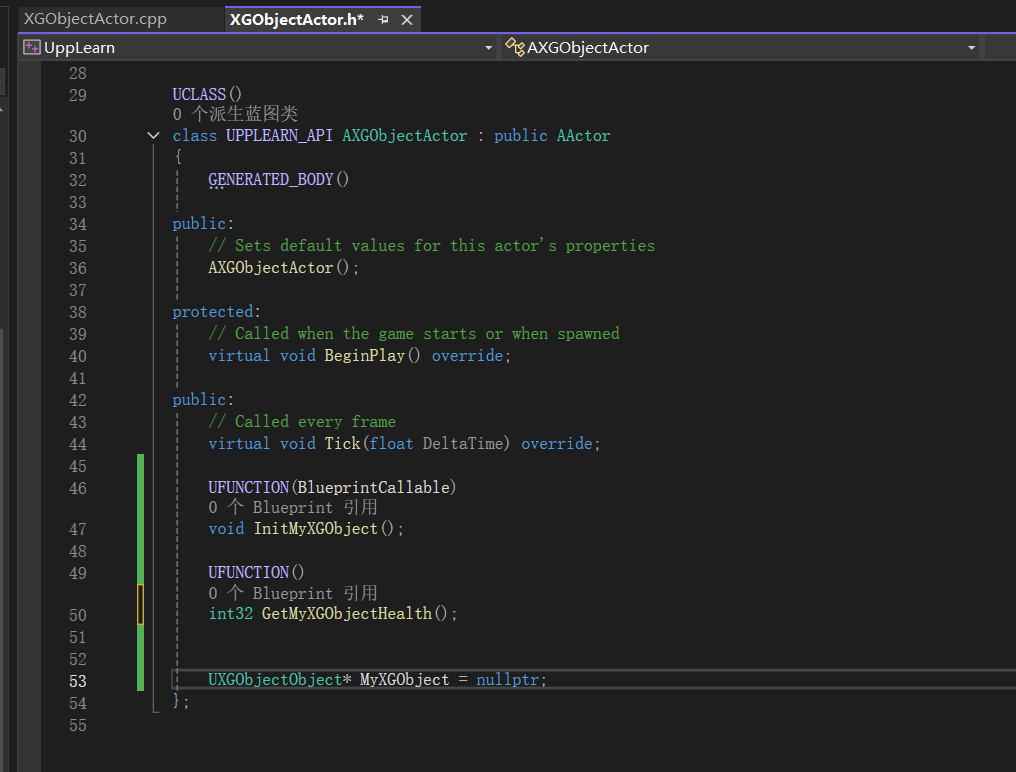Click the closing brace on line 54
The height and width of the screenshot is (772, 1016).
(x=177, y=701)
